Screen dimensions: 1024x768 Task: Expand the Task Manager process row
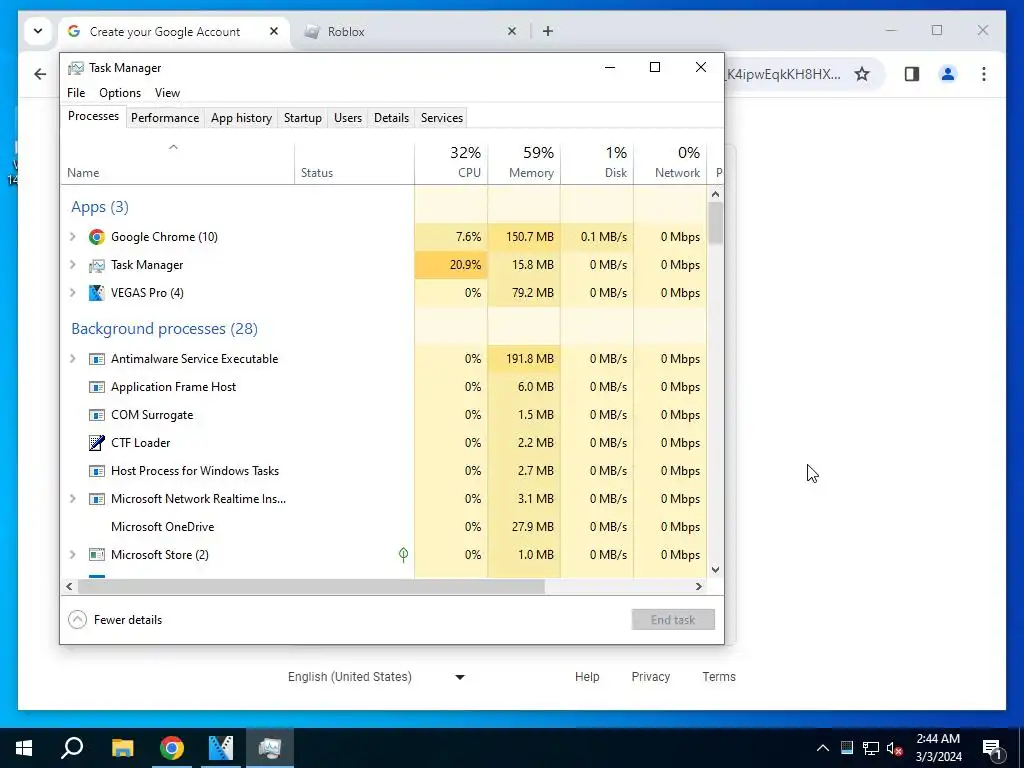[72, 265]
